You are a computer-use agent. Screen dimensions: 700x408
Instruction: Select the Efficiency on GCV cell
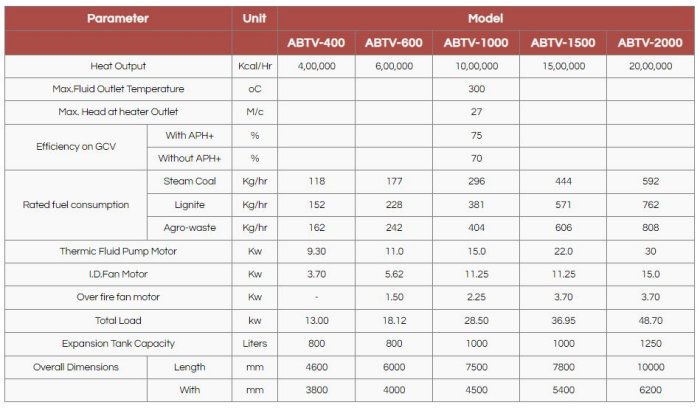tap(76, 146)
